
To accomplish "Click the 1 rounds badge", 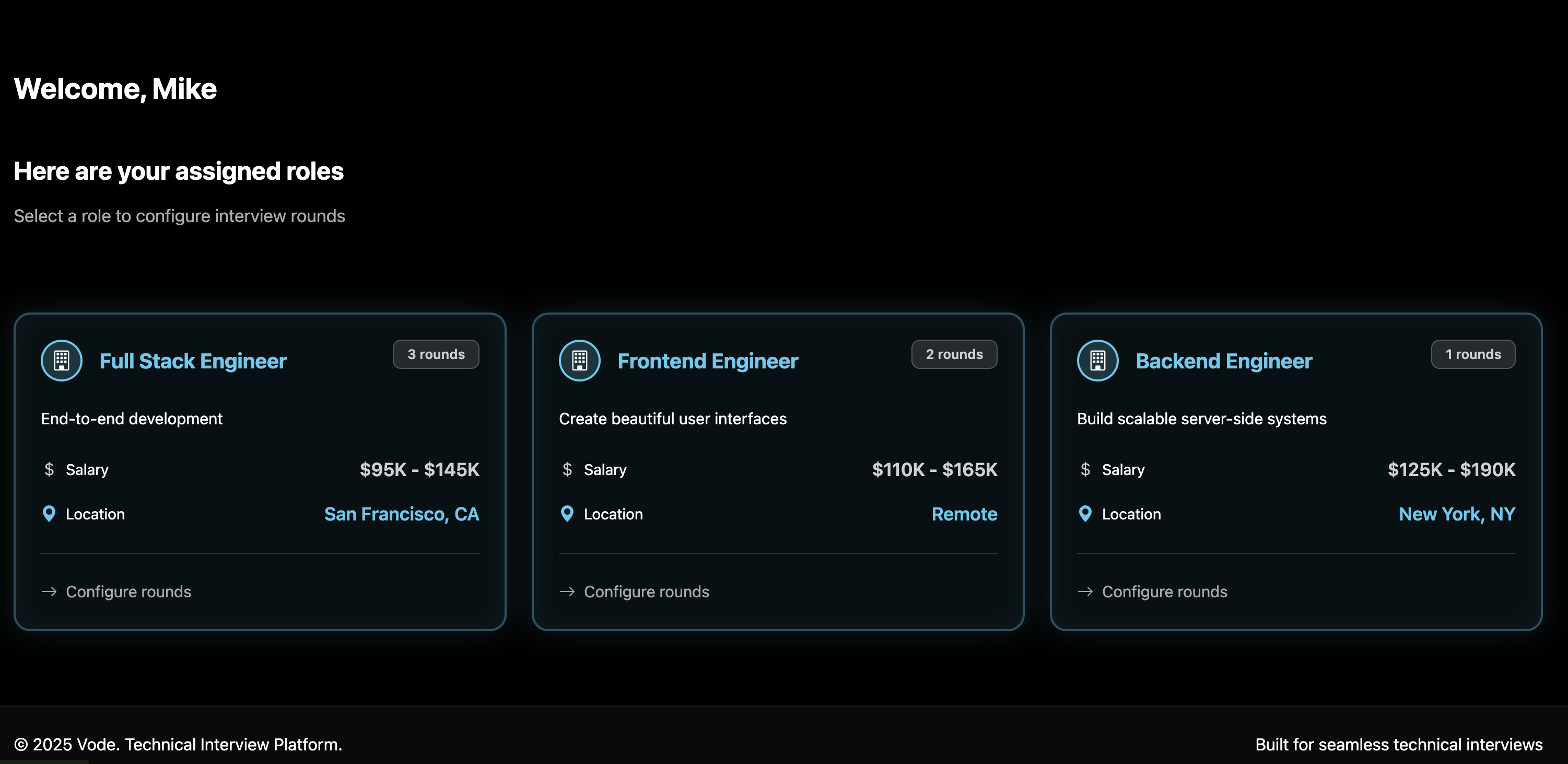I will tap(1472, 354).
